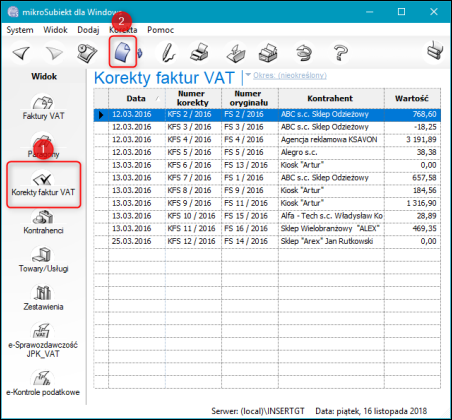
Task: Open the Zestawienia sidebar module
Action: [x=43, y=298]
